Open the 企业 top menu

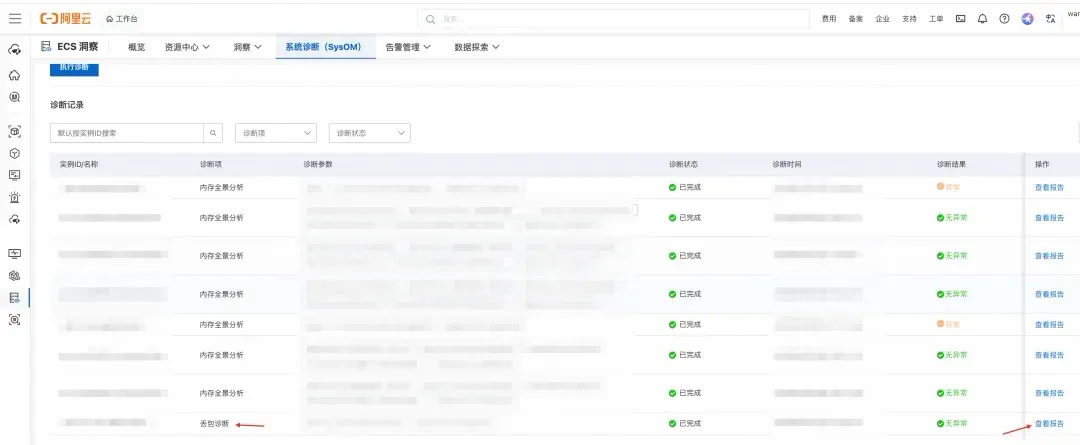point(882,19)
